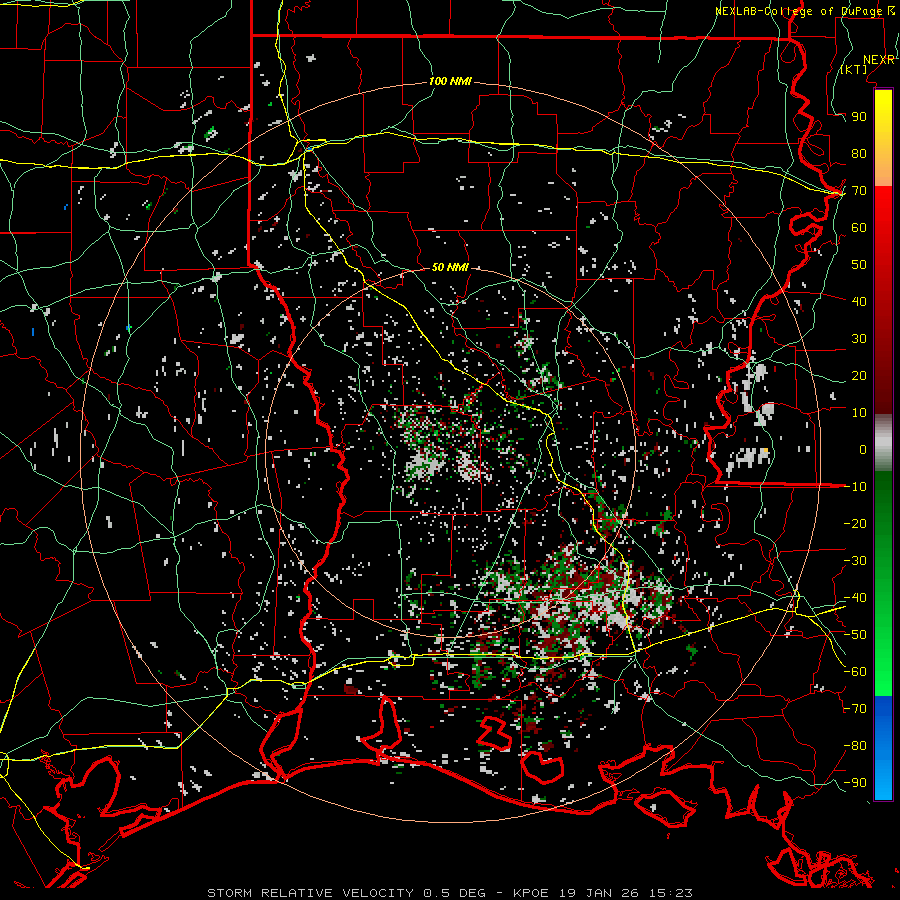
Task: Click the 20 value on velocity scale
Action: (x=859, y=376)
